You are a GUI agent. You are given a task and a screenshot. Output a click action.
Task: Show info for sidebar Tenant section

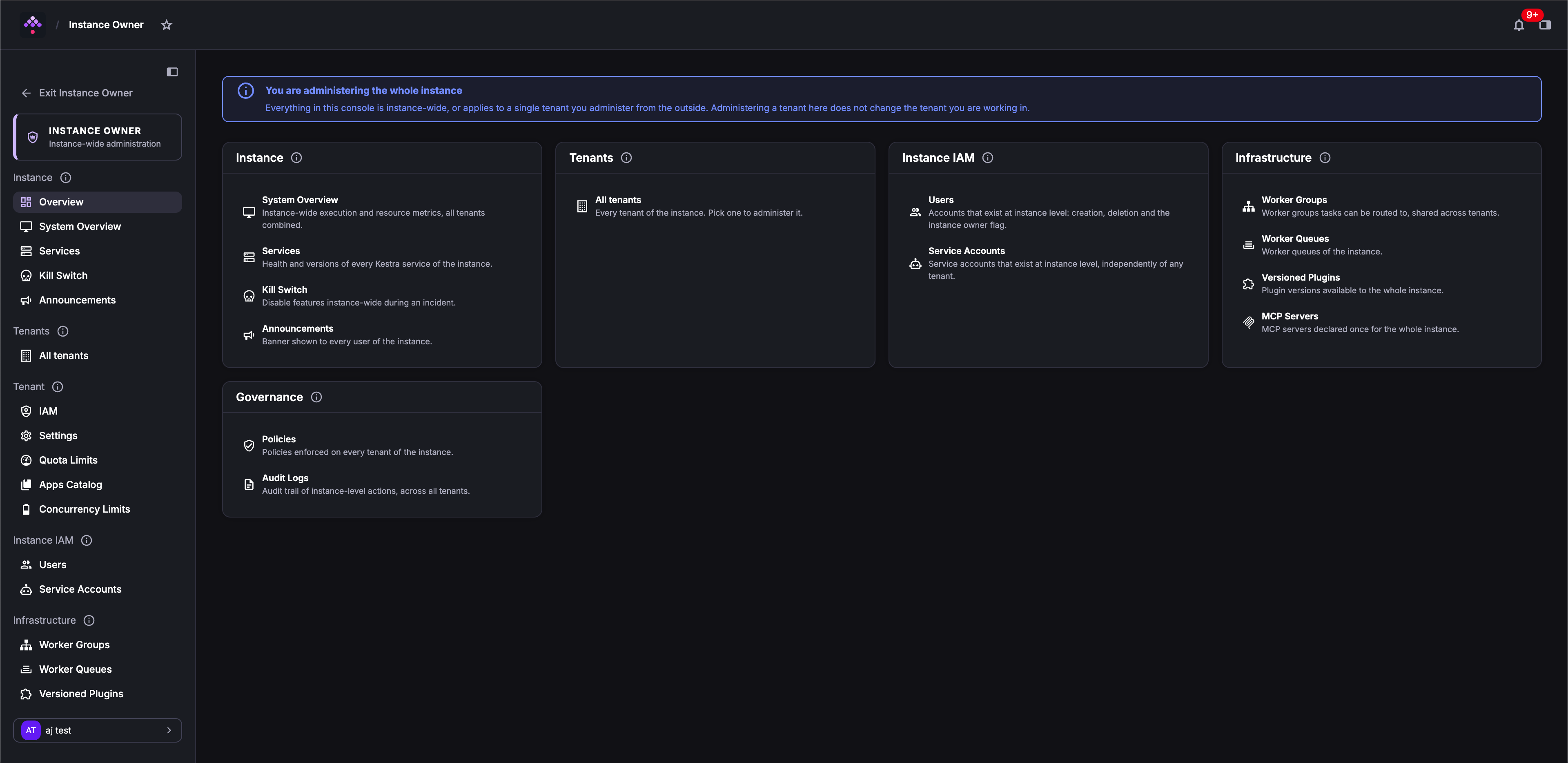pos(58,387)
